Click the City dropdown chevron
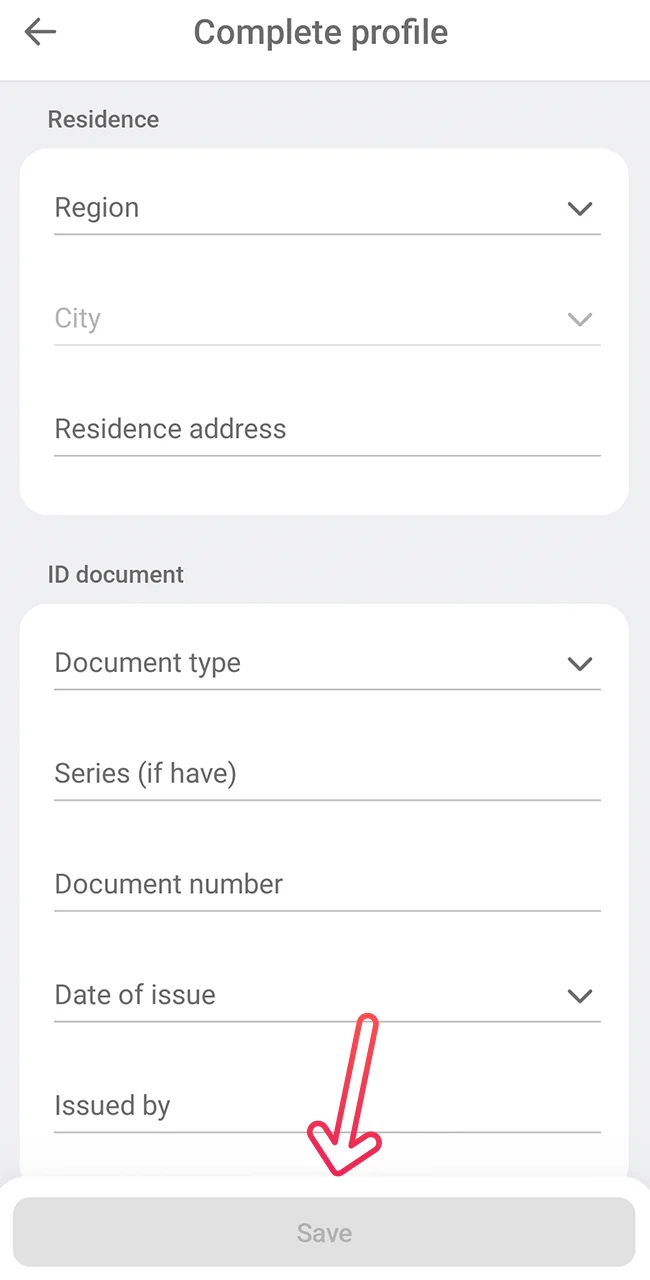Screen dimensions: 650x1280 (x=580, y=319)
